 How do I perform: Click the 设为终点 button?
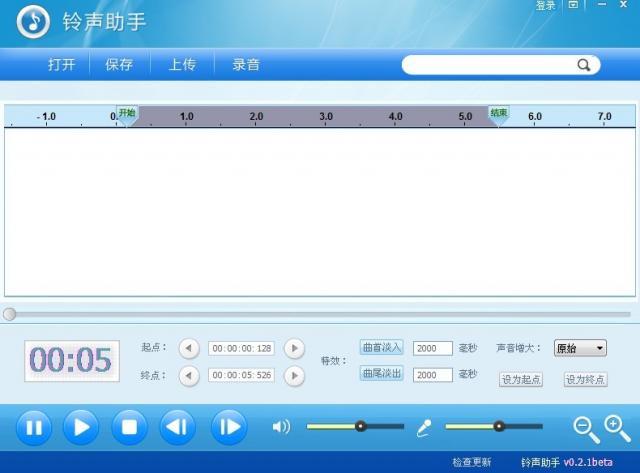pyautogui.click(x=585, y=380)
